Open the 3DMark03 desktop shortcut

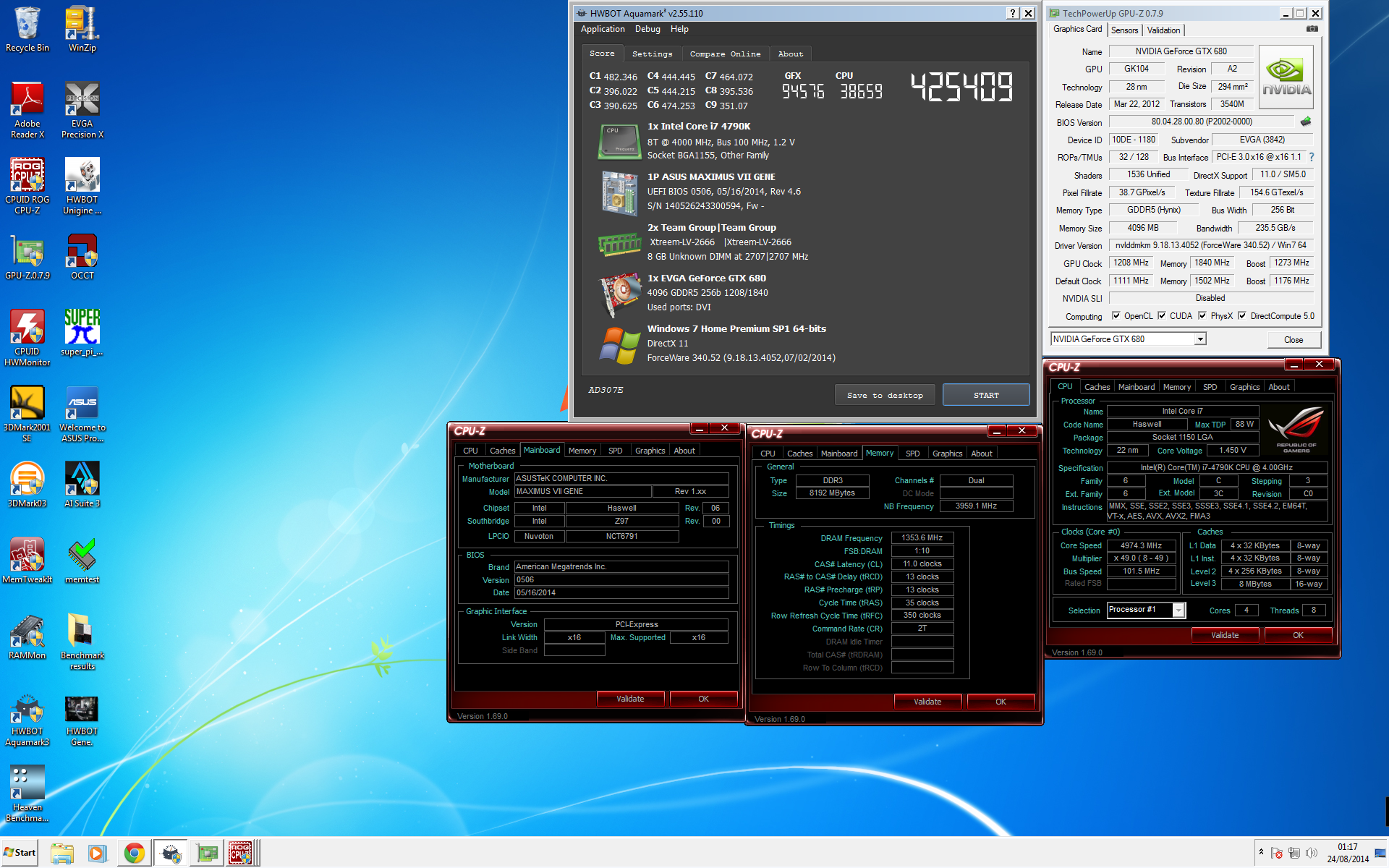click(x=27, y=485)
